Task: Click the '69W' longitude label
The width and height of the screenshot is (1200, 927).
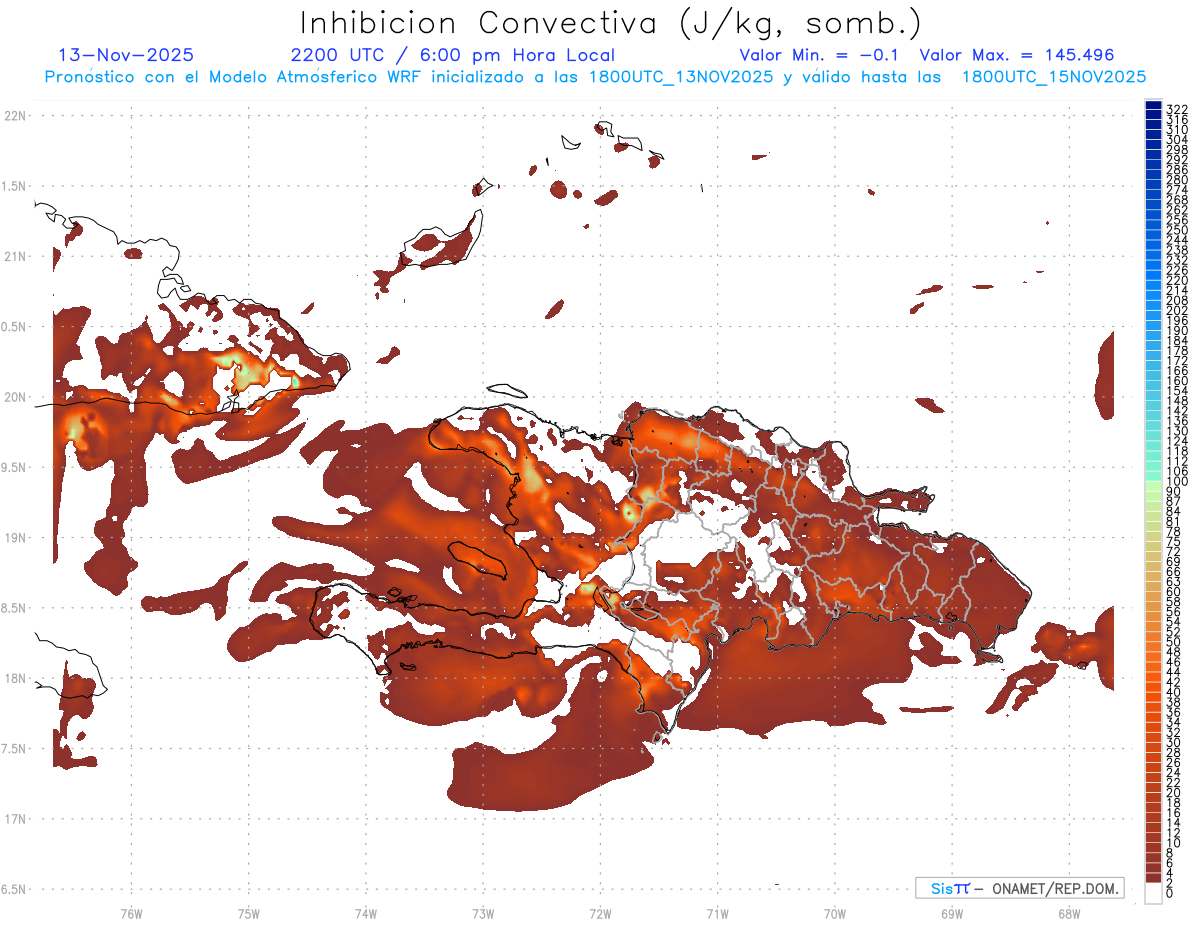Action: [952, 913]
